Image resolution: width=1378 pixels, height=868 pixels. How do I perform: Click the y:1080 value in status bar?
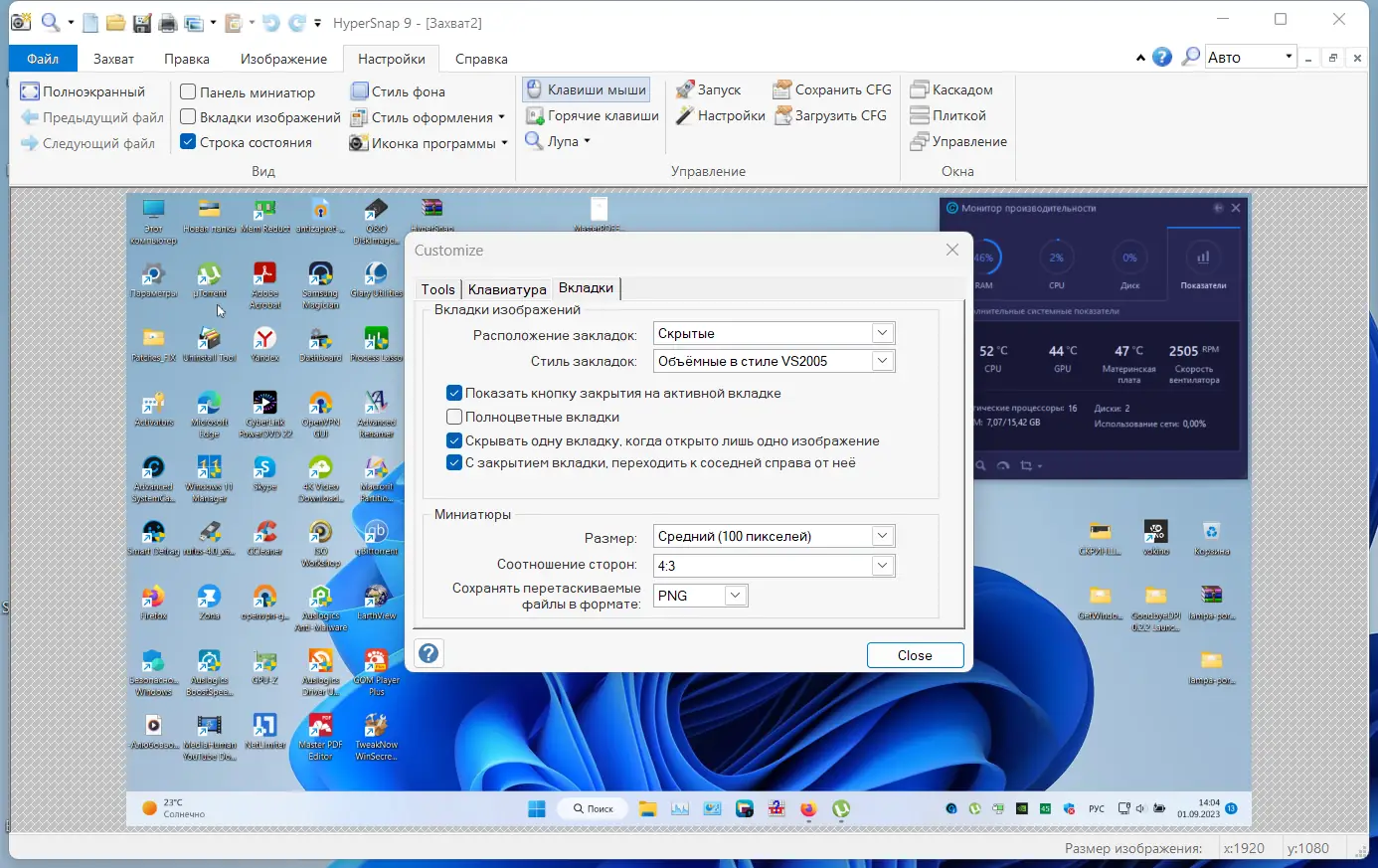coord(1307,848)
